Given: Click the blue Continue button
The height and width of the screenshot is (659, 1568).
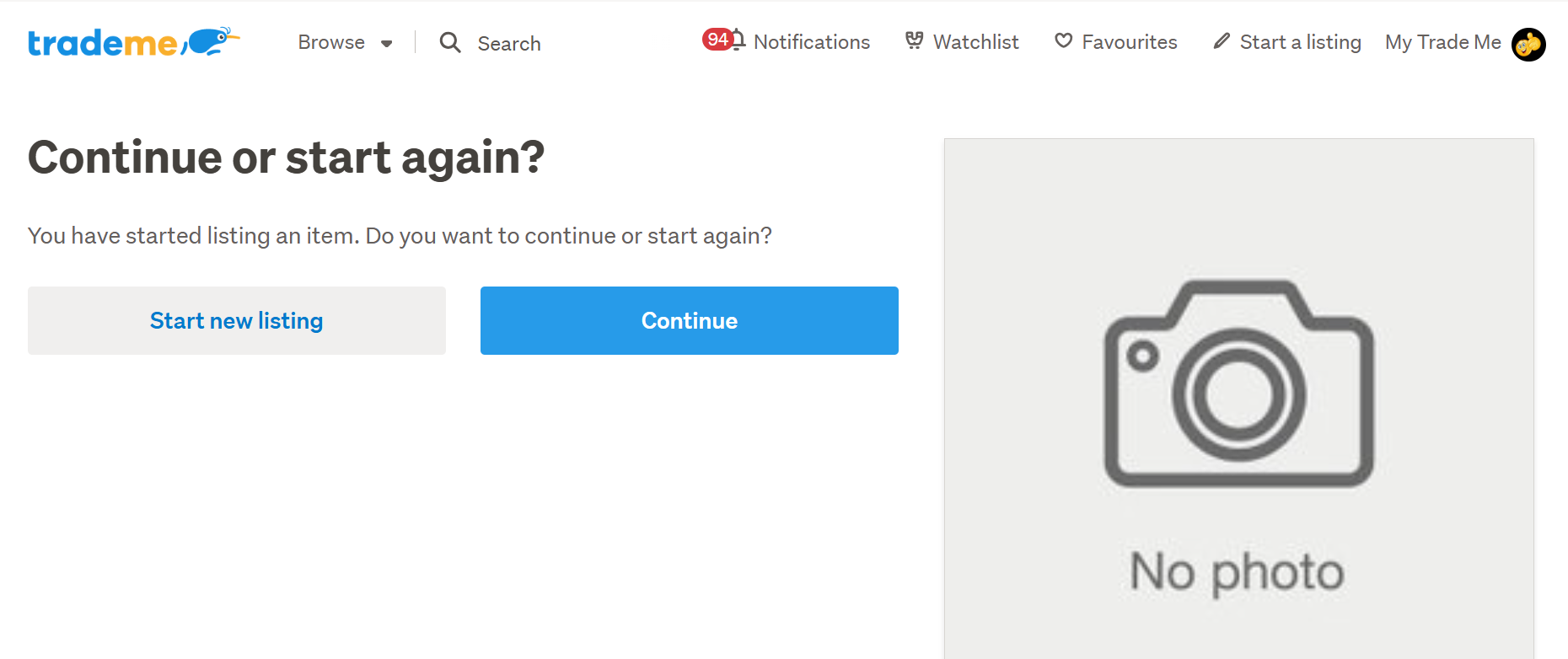Looking at the screenshot, I should pyautogui.click(x=690, y=320).
